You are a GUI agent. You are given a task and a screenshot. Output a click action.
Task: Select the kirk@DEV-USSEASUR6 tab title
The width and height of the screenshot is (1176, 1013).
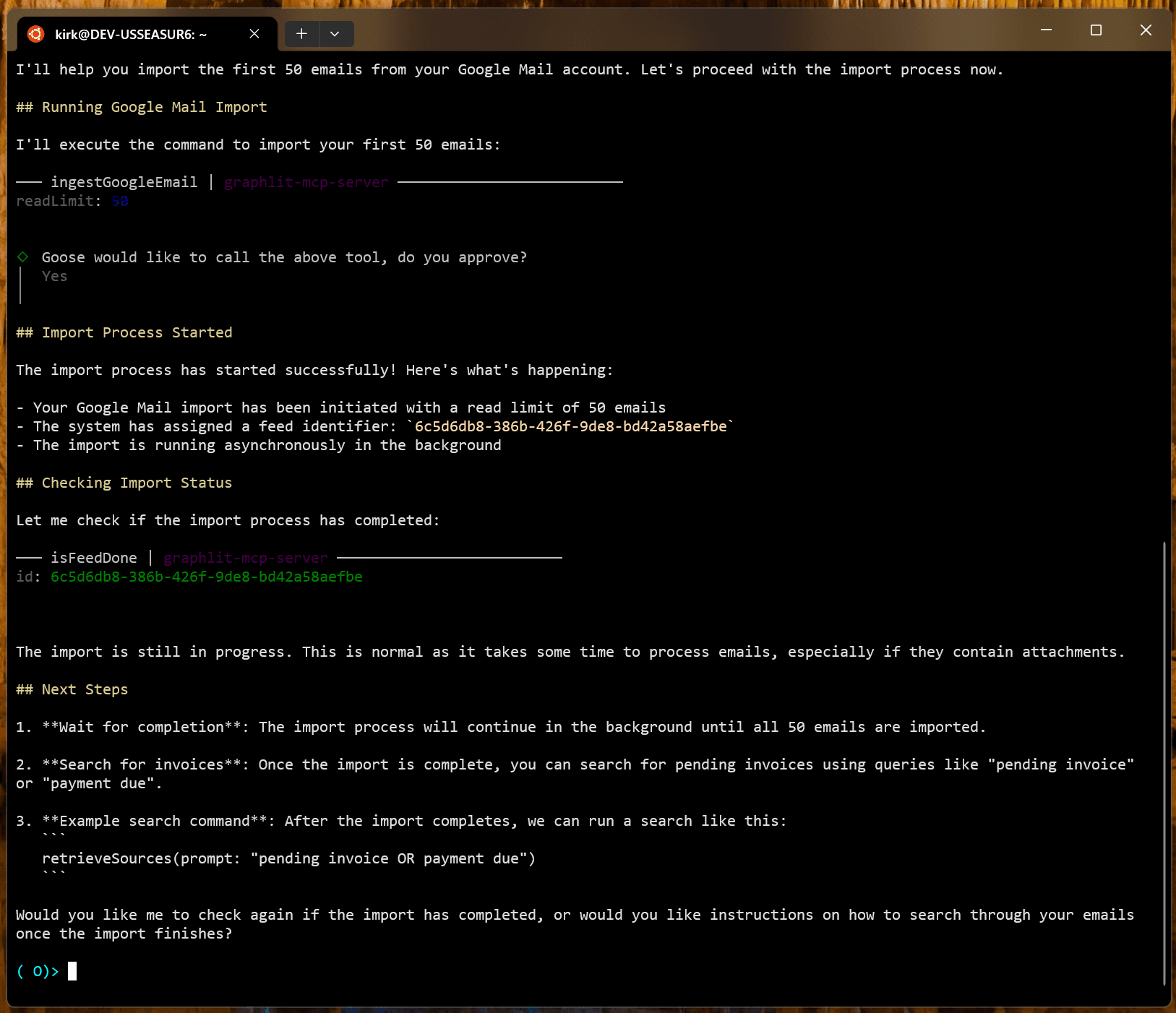pyautogui.click(x=131, y=34)
